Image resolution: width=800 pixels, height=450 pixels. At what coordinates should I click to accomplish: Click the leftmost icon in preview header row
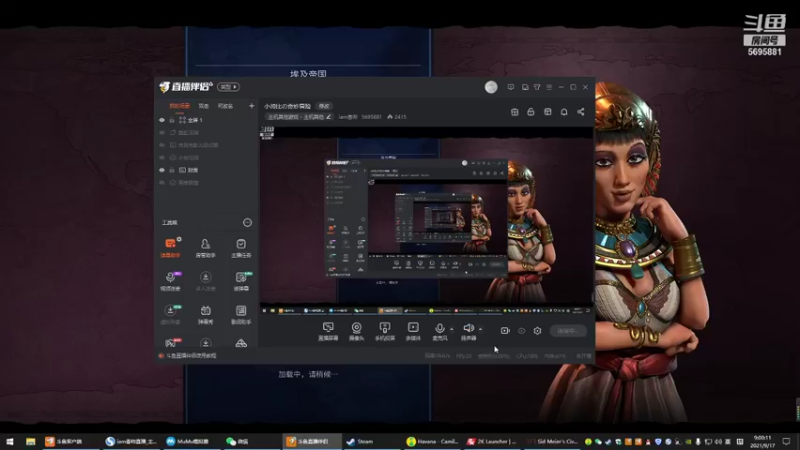coord(514,112)
